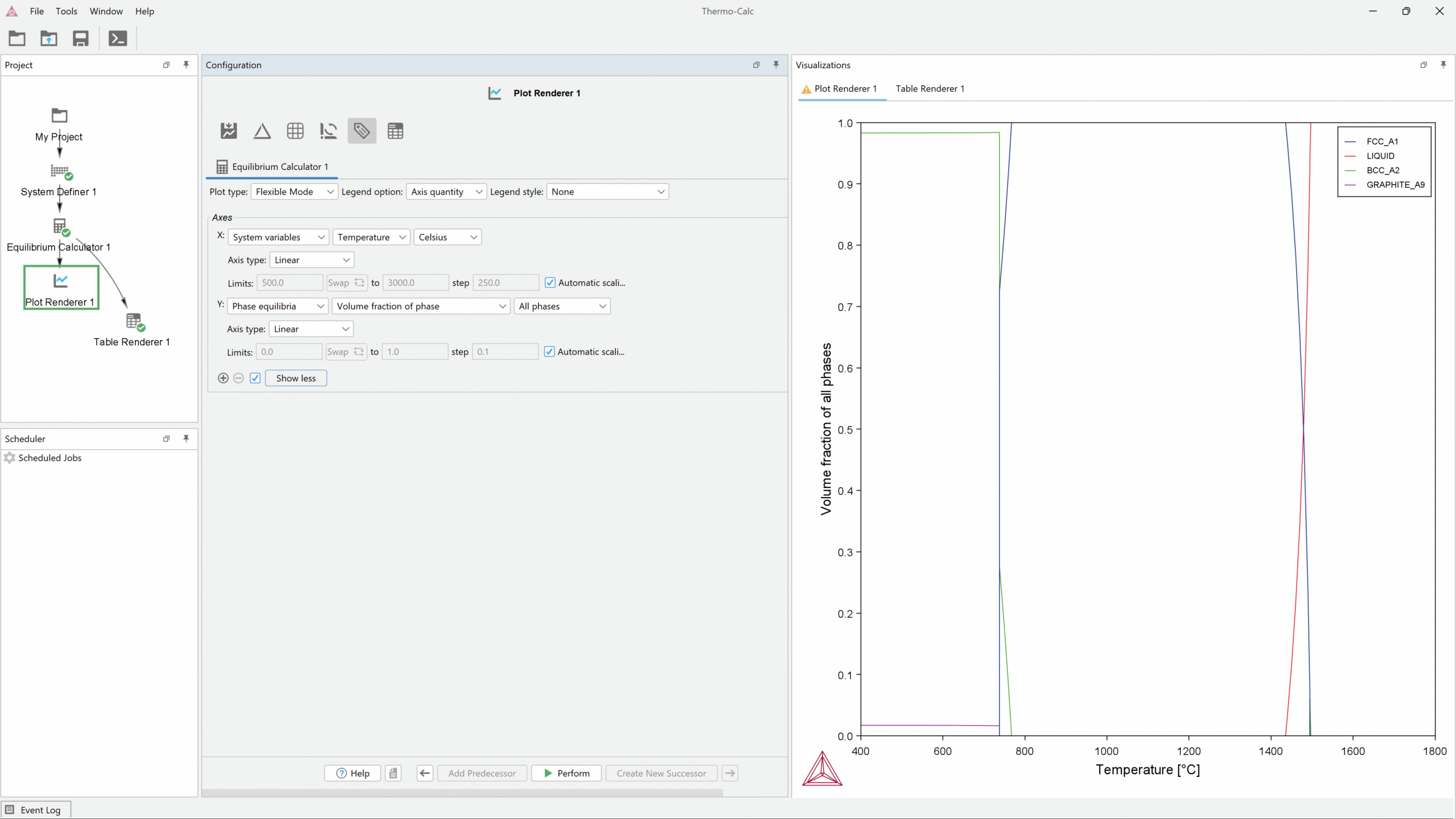Open the Tools menu
This screenshot has width=1456, height=819.
pyautogui.click(x=67, y=11)
